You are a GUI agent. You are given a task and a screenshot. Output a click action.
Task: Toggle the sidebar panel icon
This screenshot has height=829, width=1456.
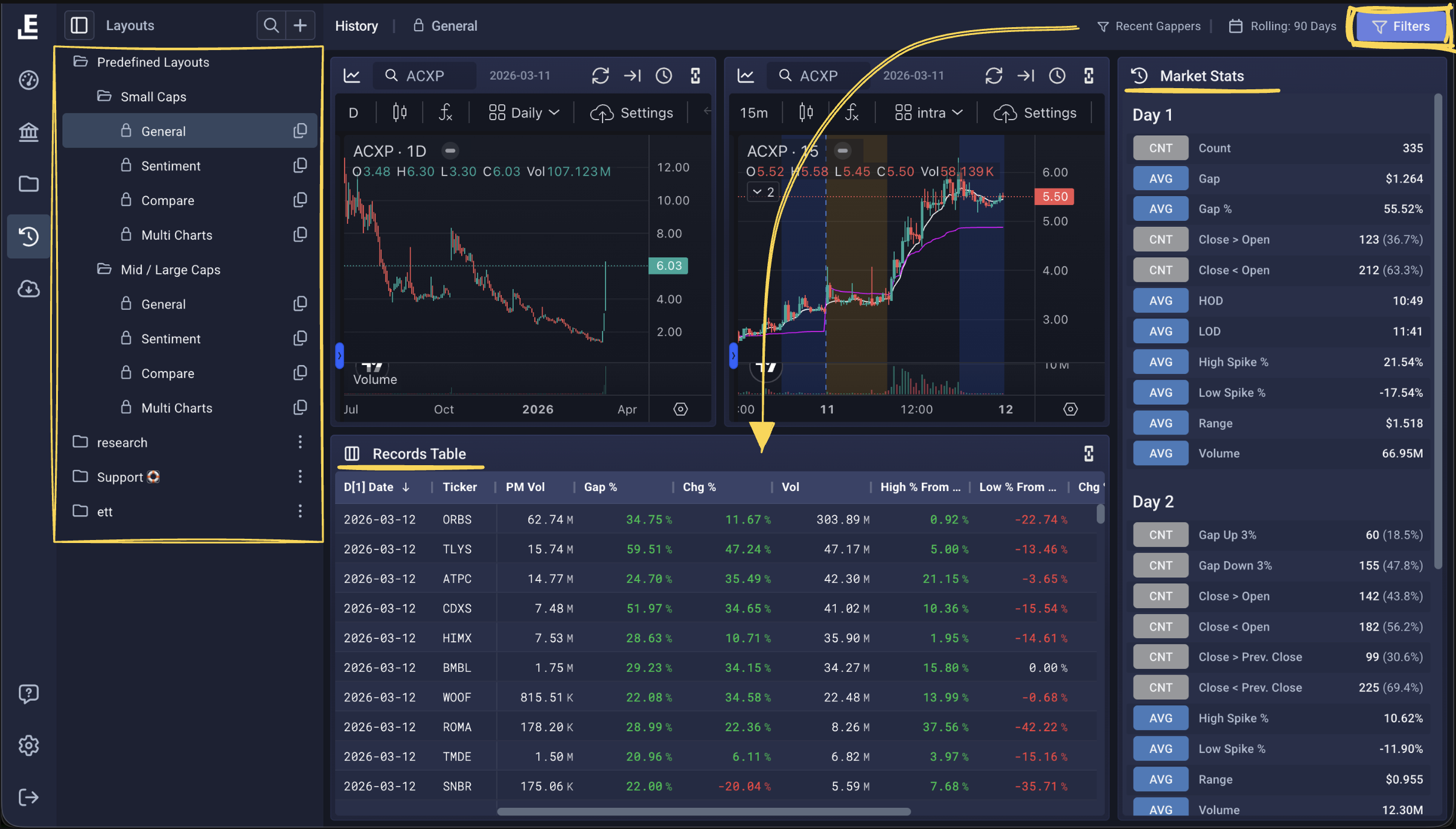(79, 25)
